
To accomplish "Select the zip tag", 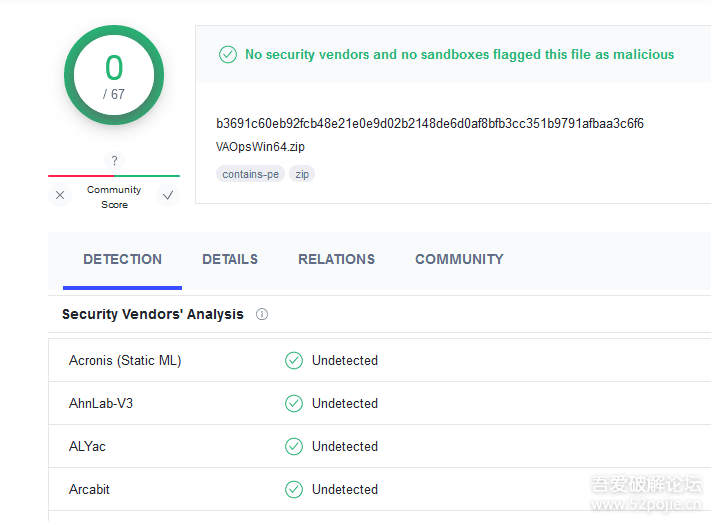I will pyautogui.click(x=301, y=174).
